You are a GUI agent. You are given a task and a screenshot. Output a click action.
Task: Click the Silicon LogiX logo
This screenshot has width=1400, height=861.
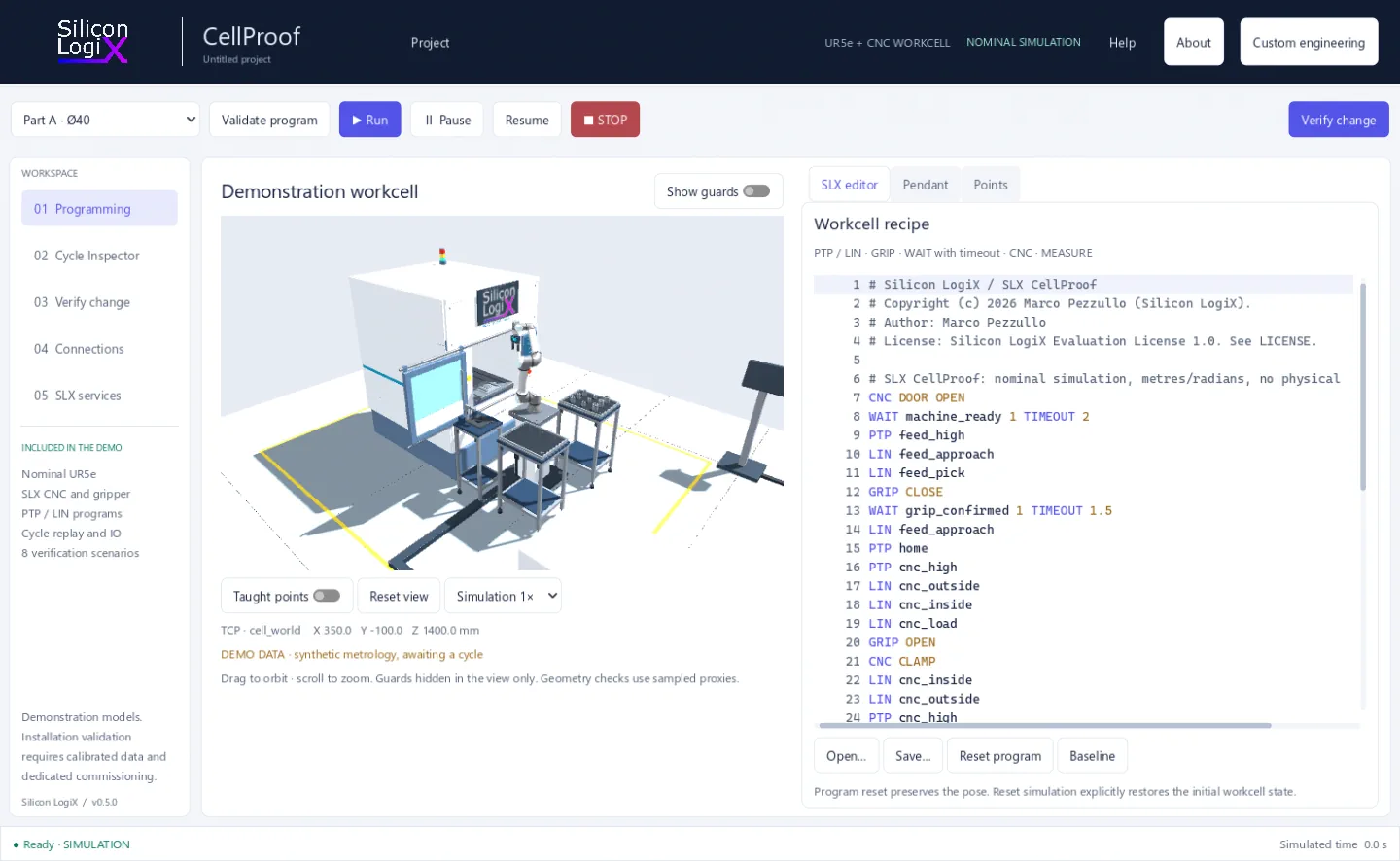(x=92, y=42)
